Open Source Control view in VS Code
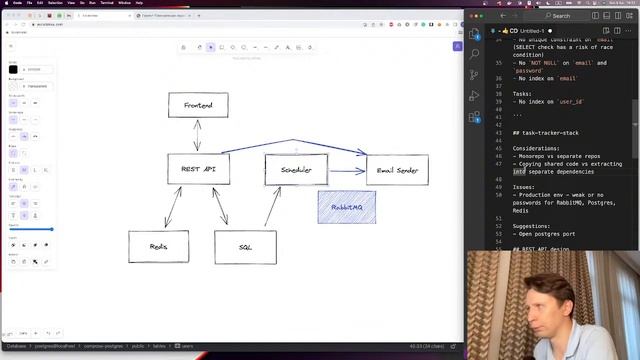Viewport: 640px width, 360px height. click(474, 75)
